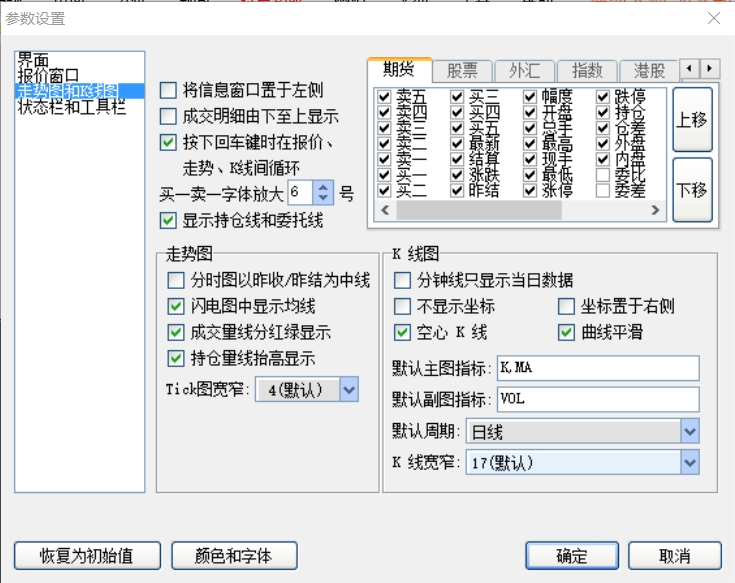The width and height of the screenshot is (735, 583).
Task: Click the 下移 move-down button
Action: click(x=692, y=189)
